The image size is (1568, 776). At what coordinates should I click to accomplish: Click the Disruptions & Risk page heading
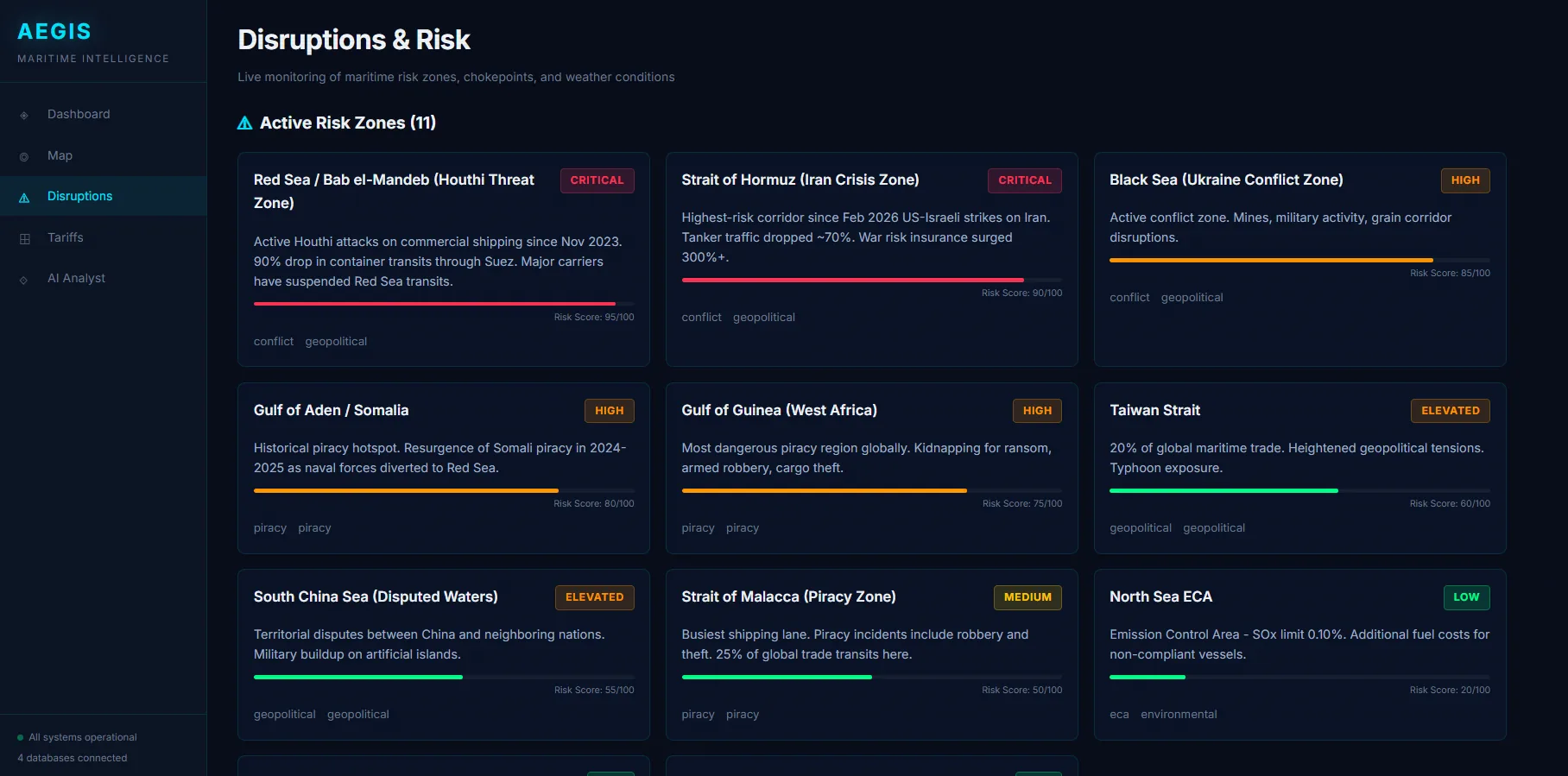click(x=354, y=40)
